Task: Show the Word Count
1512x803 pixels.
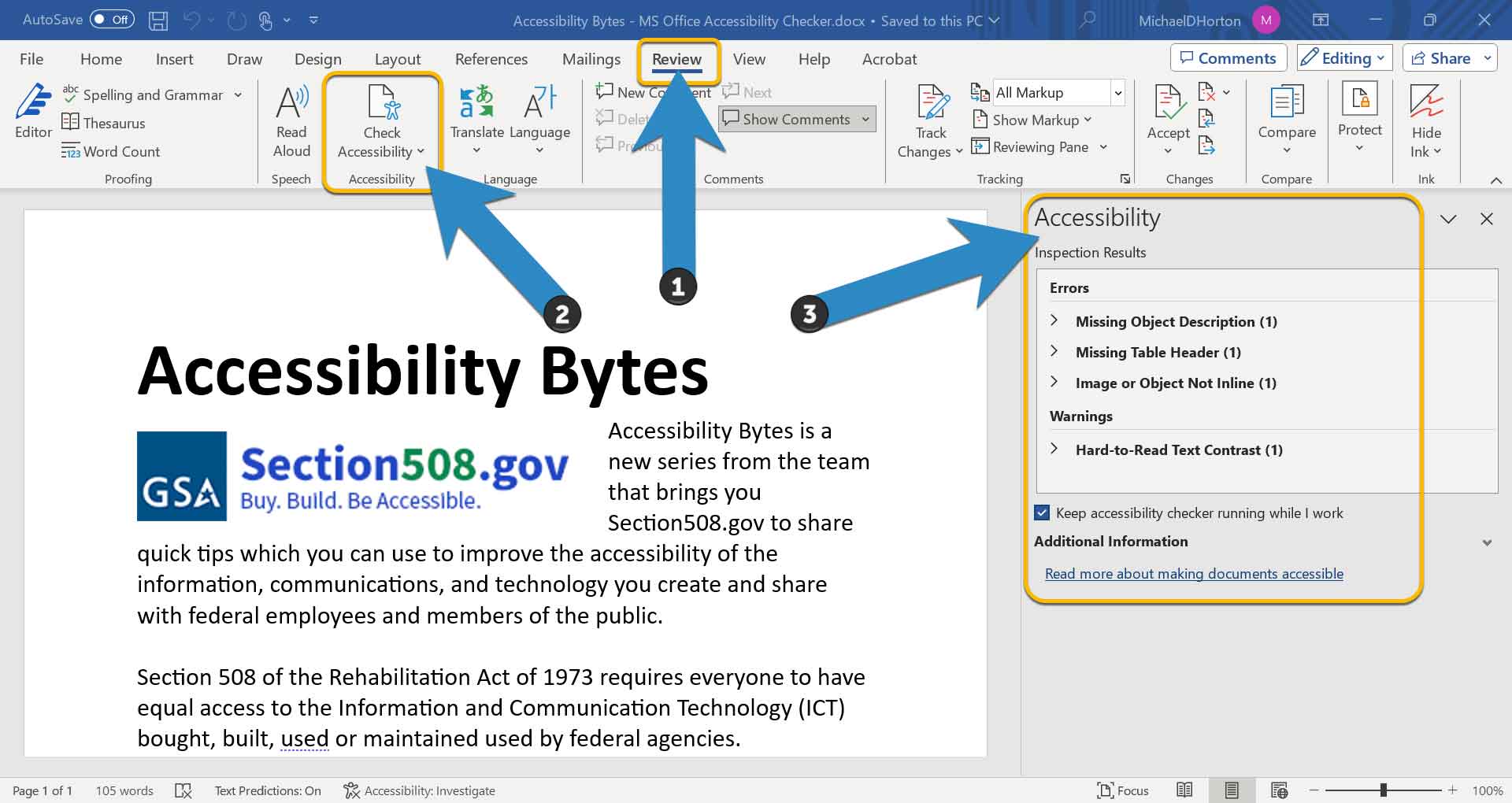Action: pyautogui.click(x=111, y=151)
